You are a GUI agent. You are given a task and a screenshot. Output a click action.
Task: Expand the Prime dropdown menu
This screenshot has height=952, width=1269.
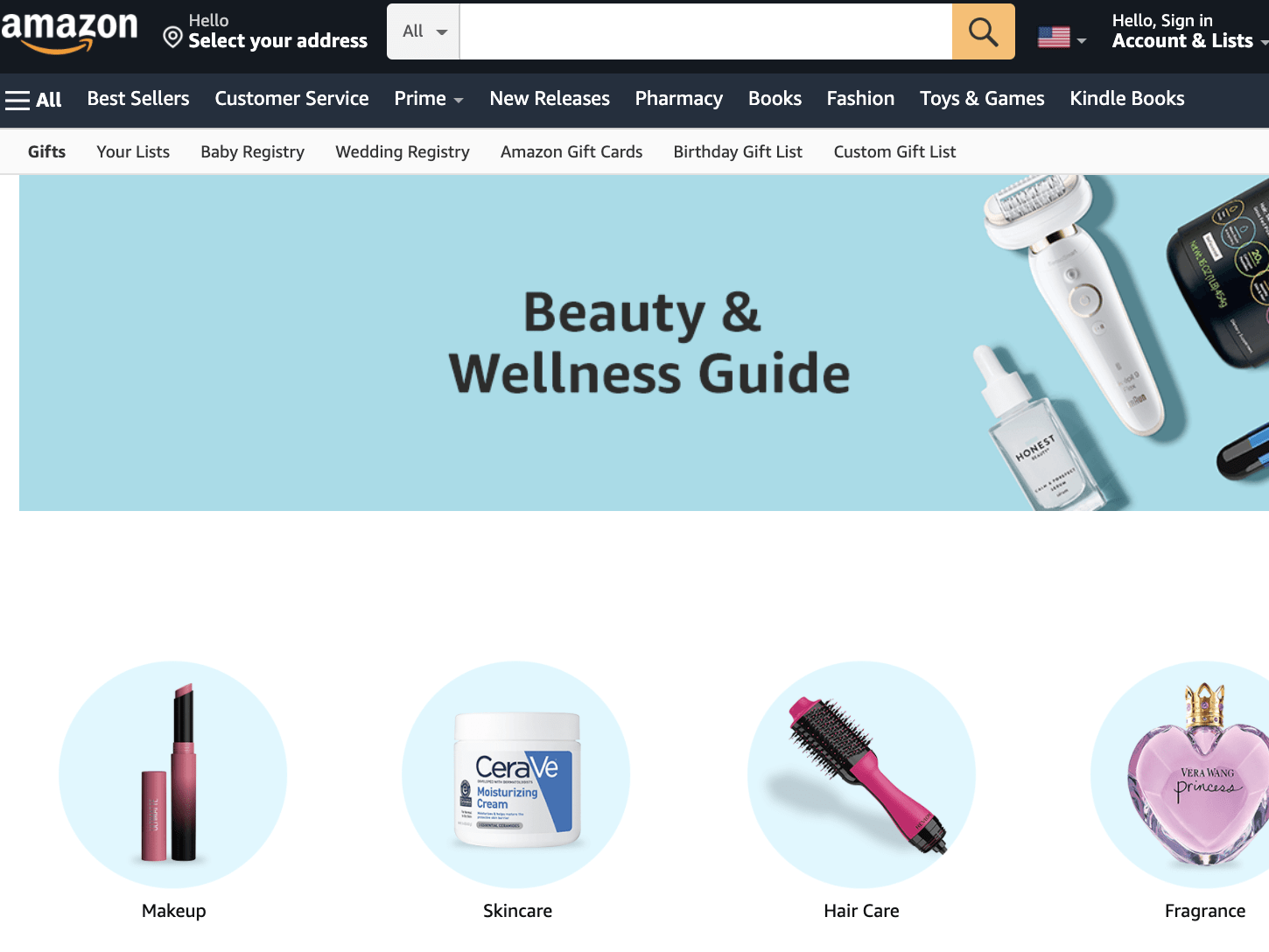pos(429,99)
